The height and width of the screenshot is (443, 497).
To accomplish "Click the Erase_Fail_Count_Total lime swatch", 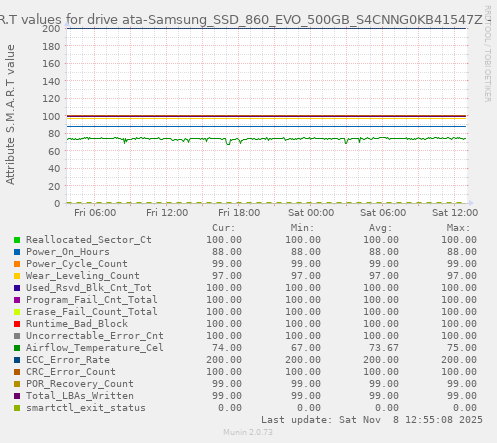I will tap(17, 312).
